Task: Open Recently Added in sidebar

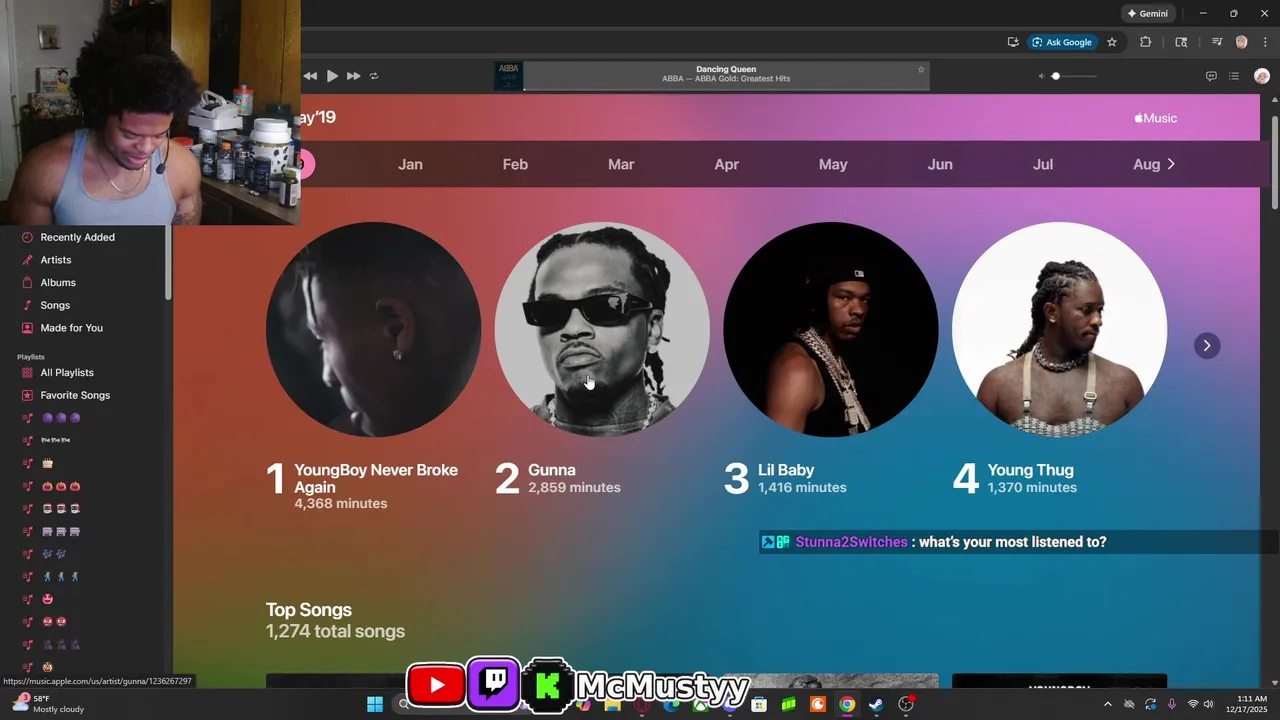Action: point(77,237)
